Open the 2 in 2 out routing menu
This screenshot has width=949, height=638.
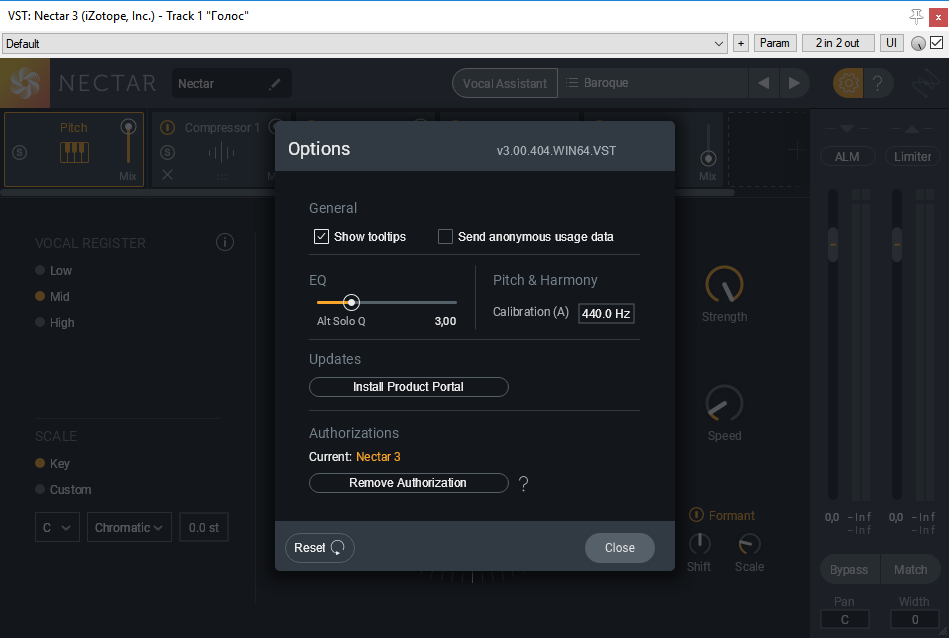pos(837,43)
